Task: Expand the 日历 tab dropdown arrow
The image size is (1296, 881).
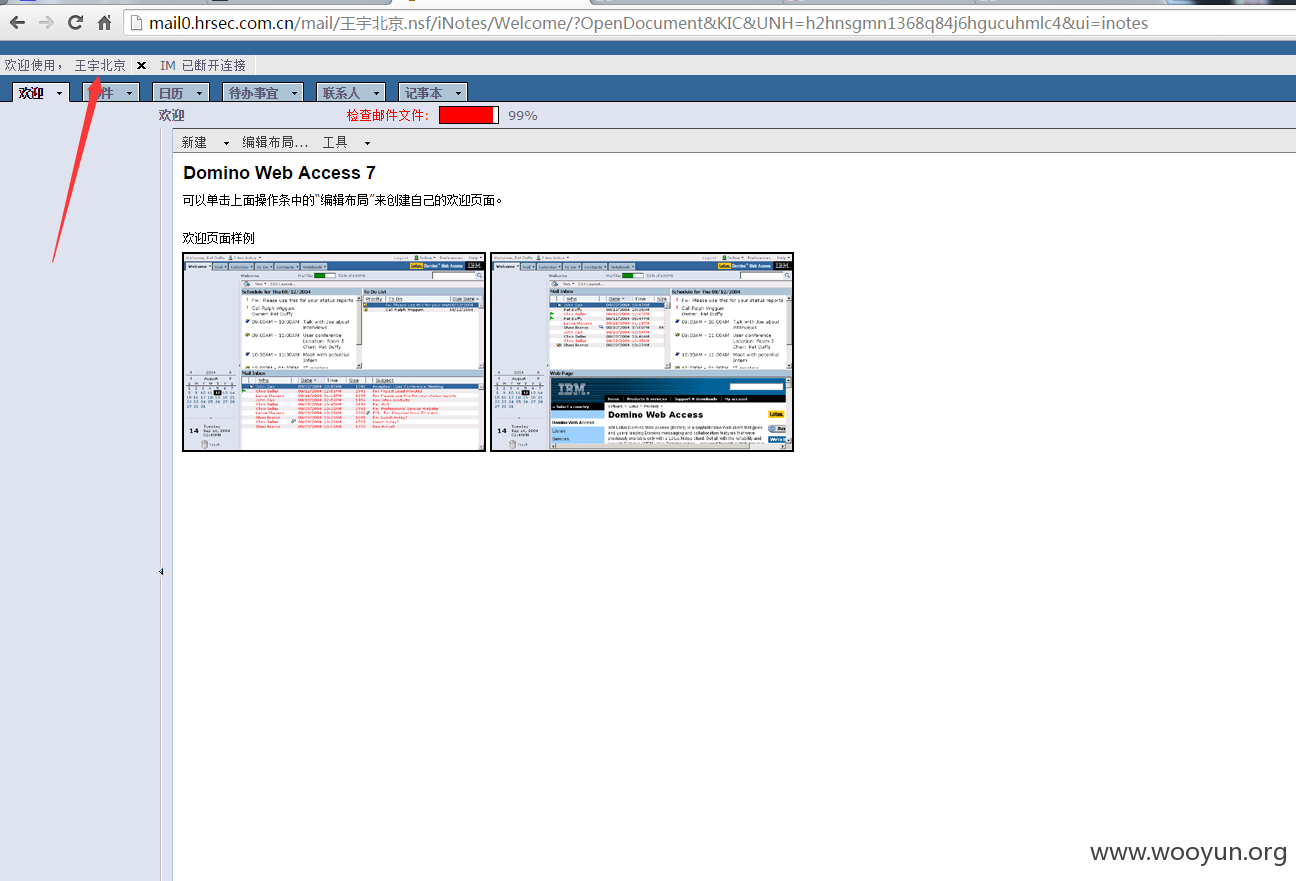Action: tap(199, 93)
